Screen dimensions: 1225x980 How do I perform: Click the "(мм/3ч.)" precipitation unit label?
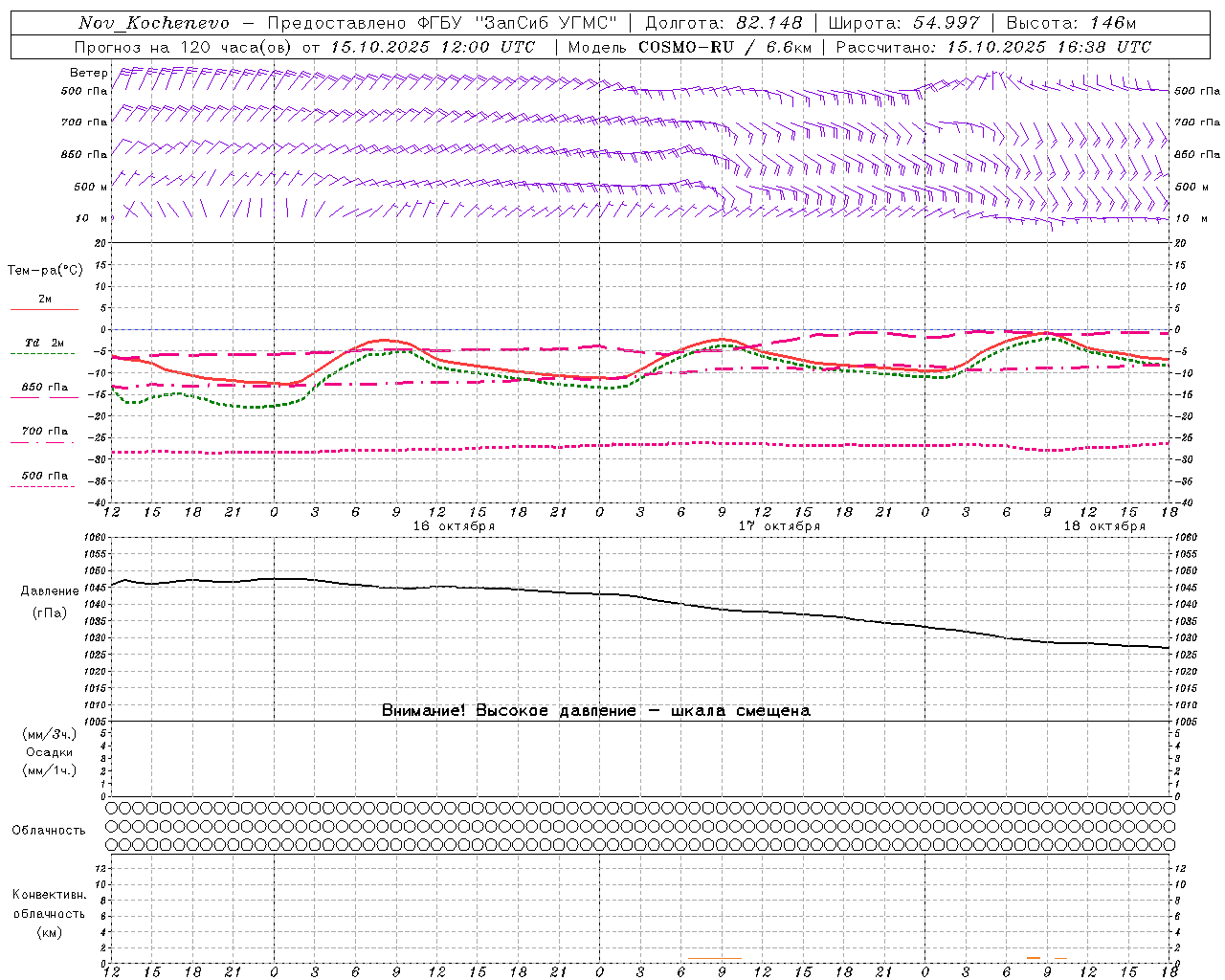[x=50, y=735]
